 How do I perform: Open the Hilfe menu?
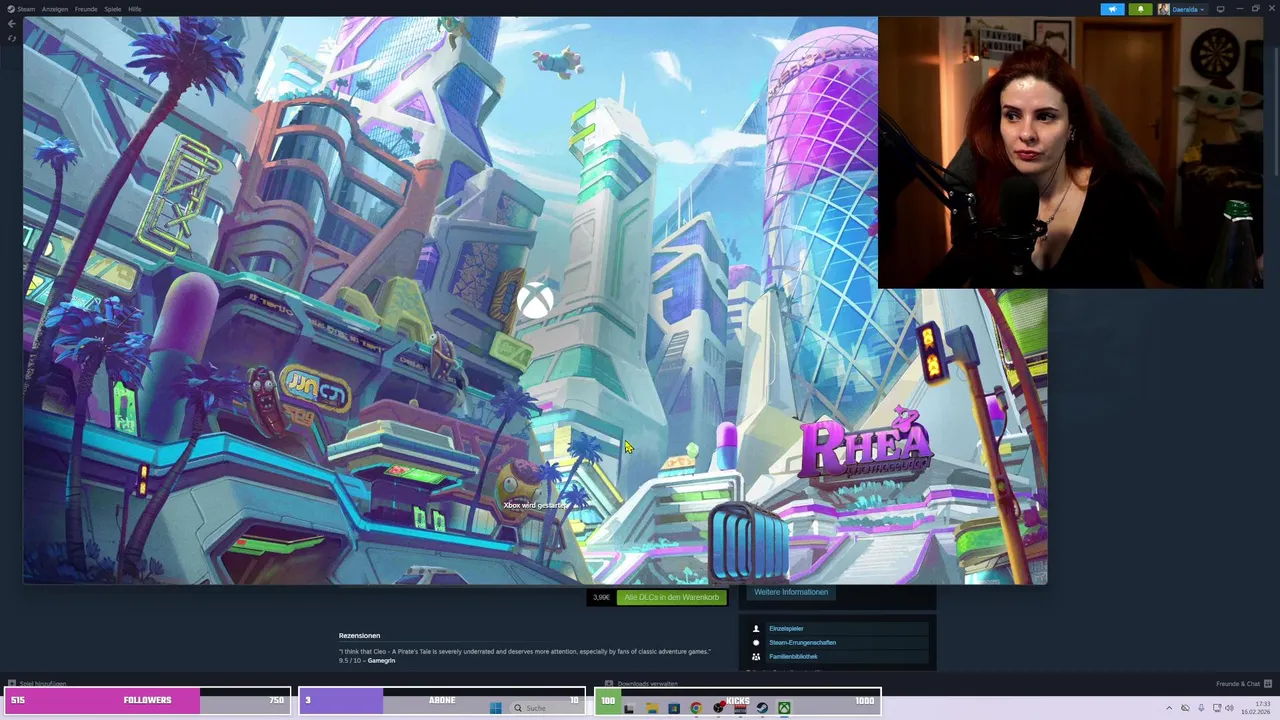point(135,9)
